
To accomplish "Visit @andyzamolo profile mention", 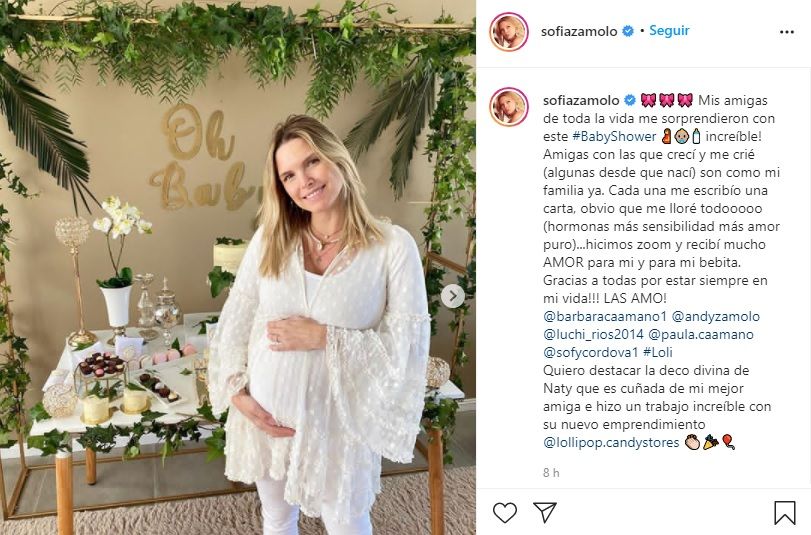I will [716, 316].
